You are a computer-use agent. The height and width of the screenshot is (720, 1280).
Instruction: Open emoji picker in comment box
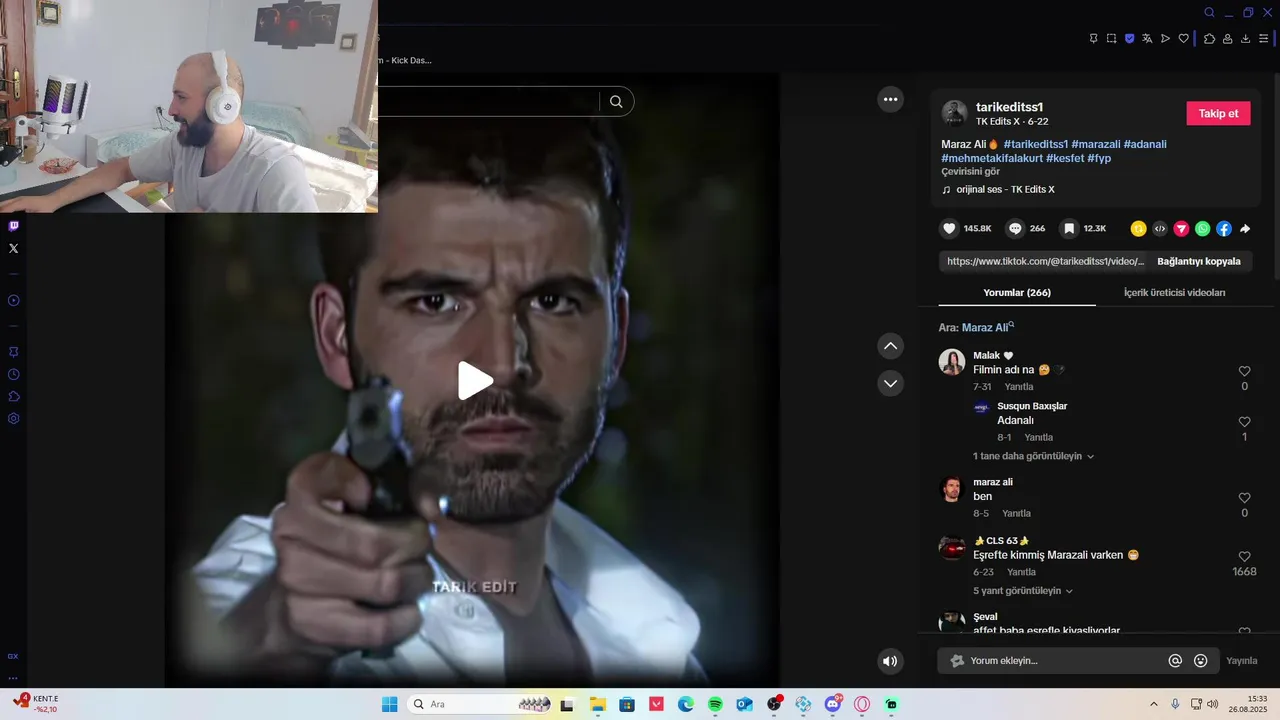(x=1201, y=661)
